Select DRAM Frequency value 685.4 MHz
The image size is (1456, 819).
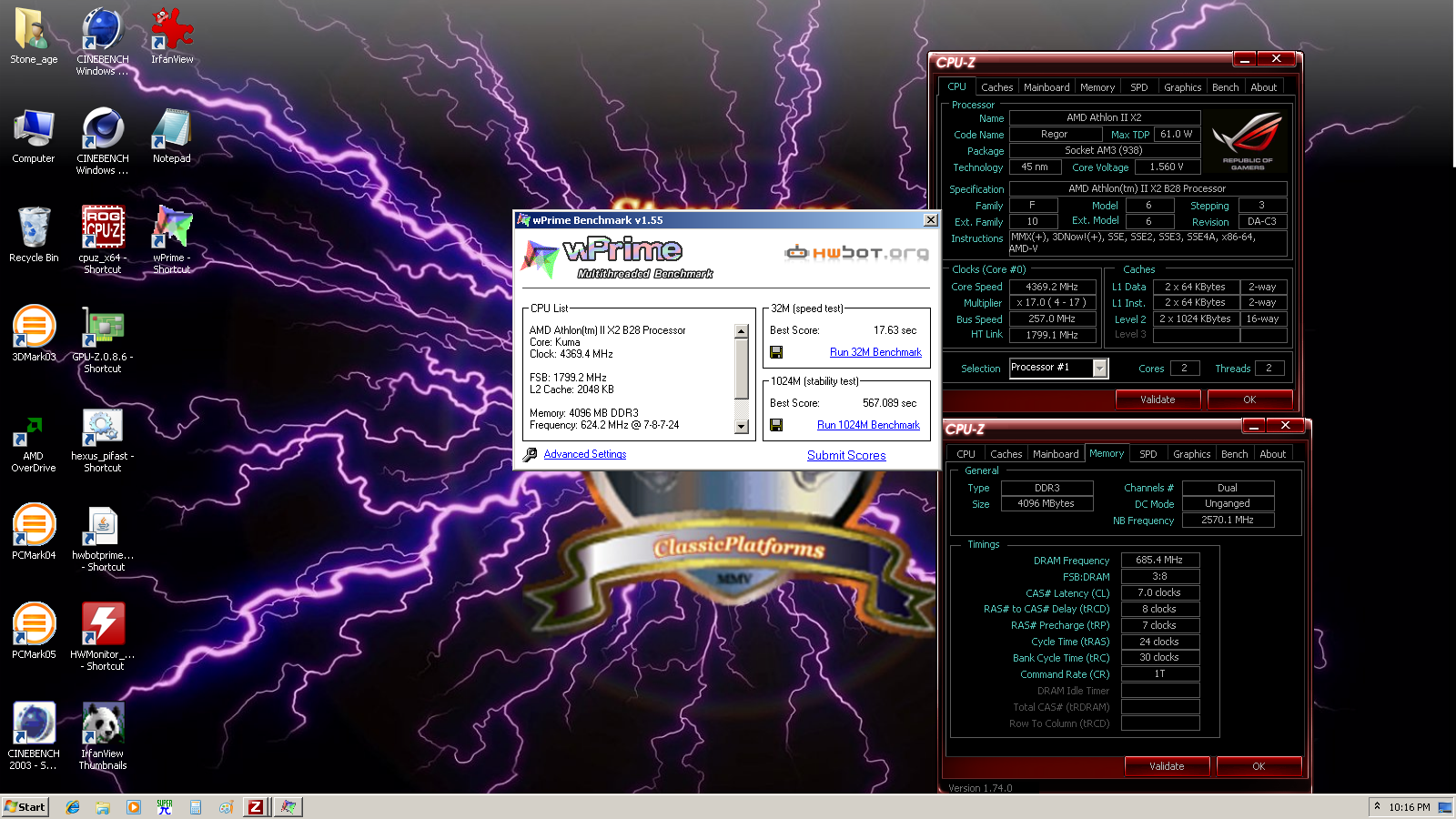click(1159, 561)
